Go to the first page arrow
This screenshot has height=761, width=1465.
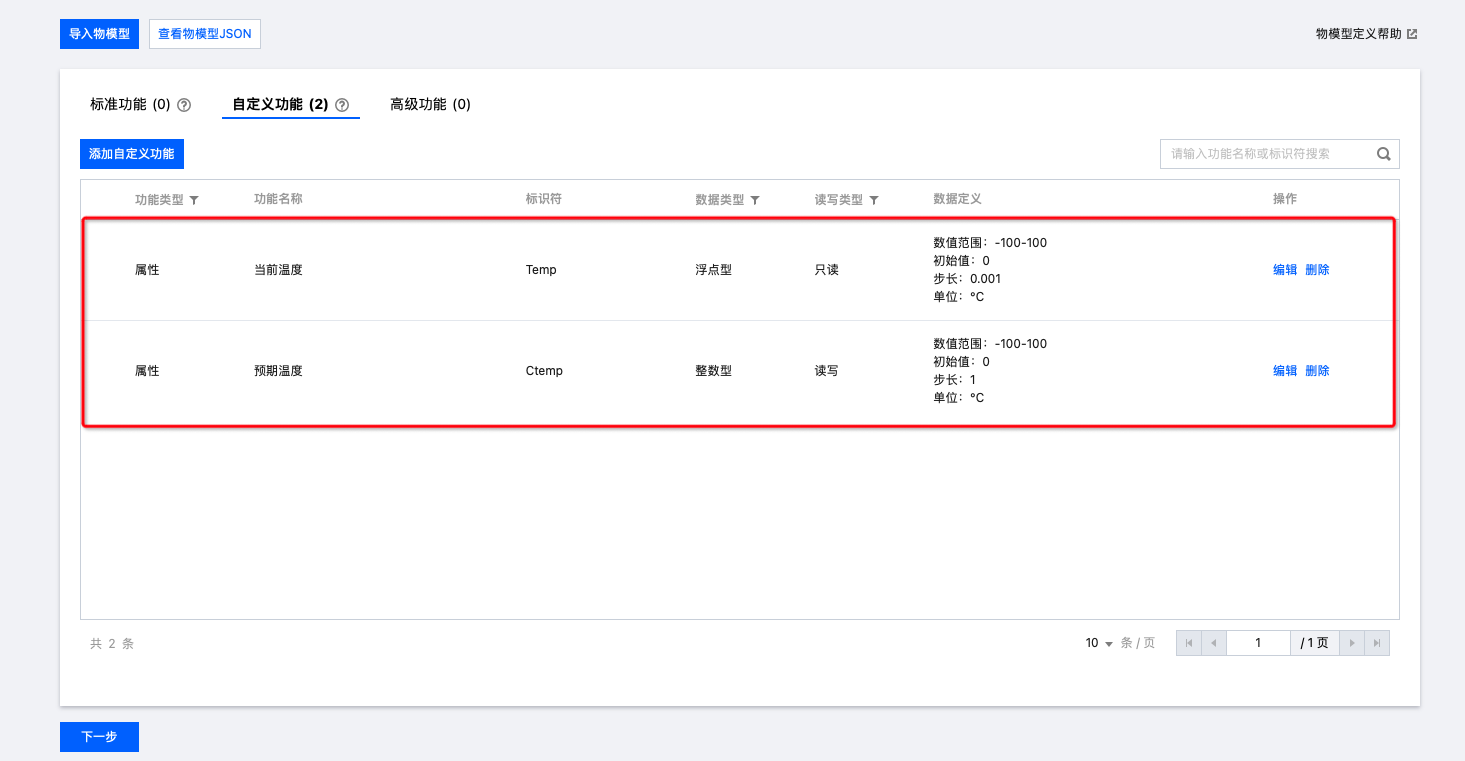tap(1189, 643)
